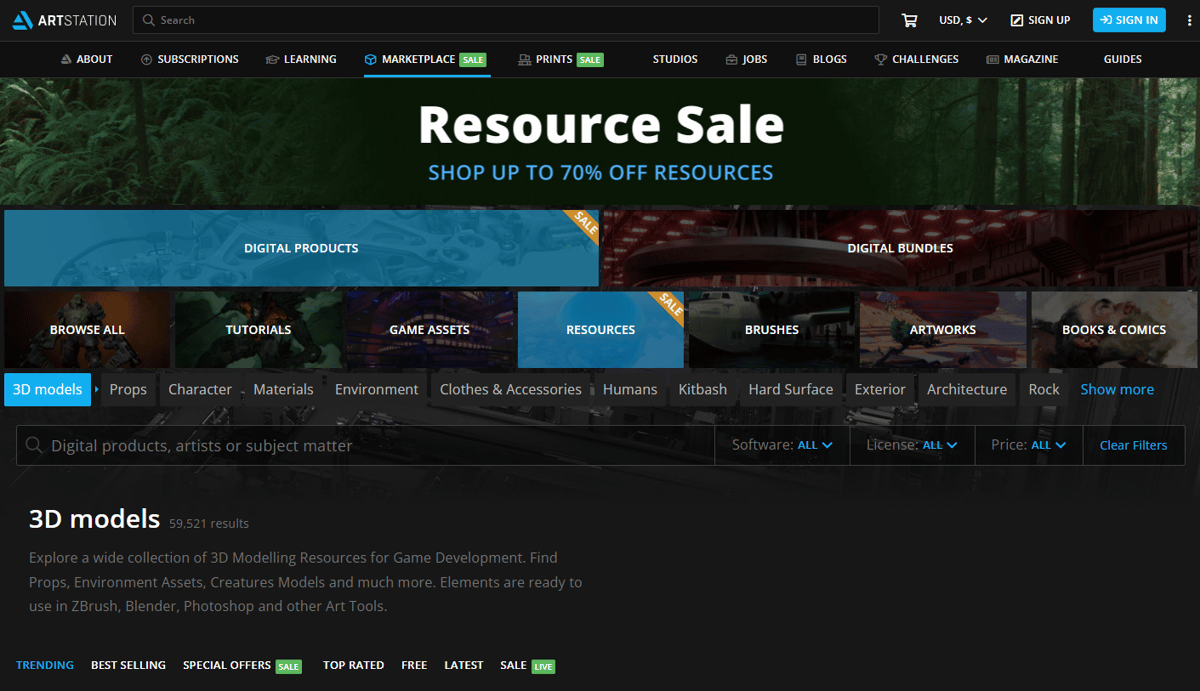Go to the Learning section
1200x691 pixels.
point(301,60)
